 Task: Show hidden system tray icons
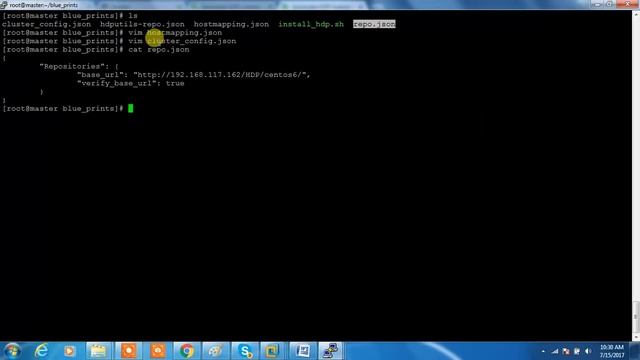(x=543, y=351)
